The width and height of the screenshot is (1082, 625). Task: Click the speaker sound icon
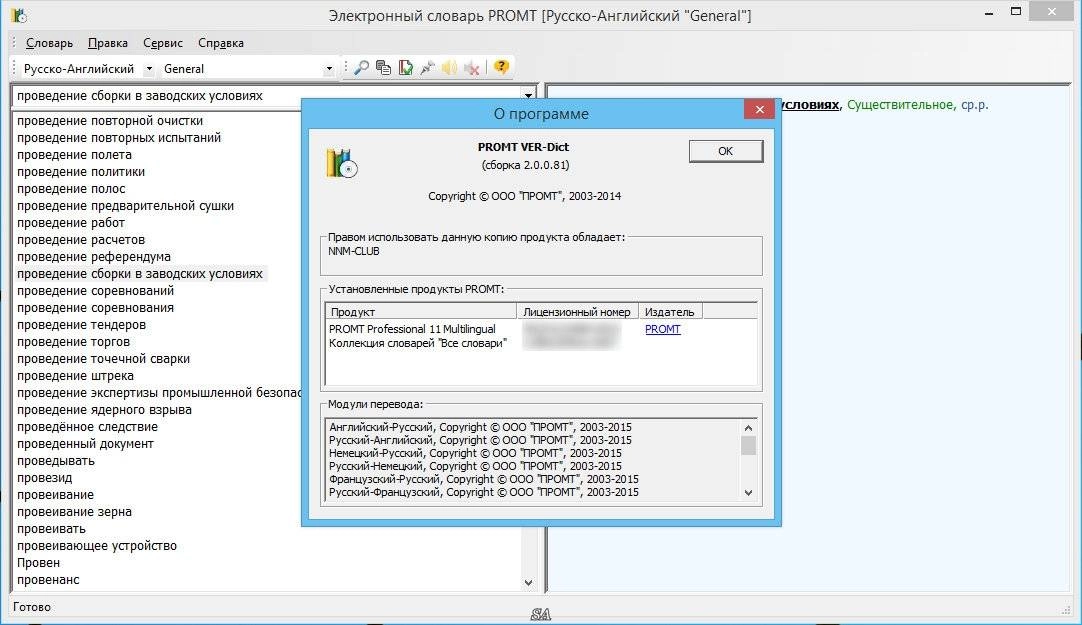click(450, 68)
